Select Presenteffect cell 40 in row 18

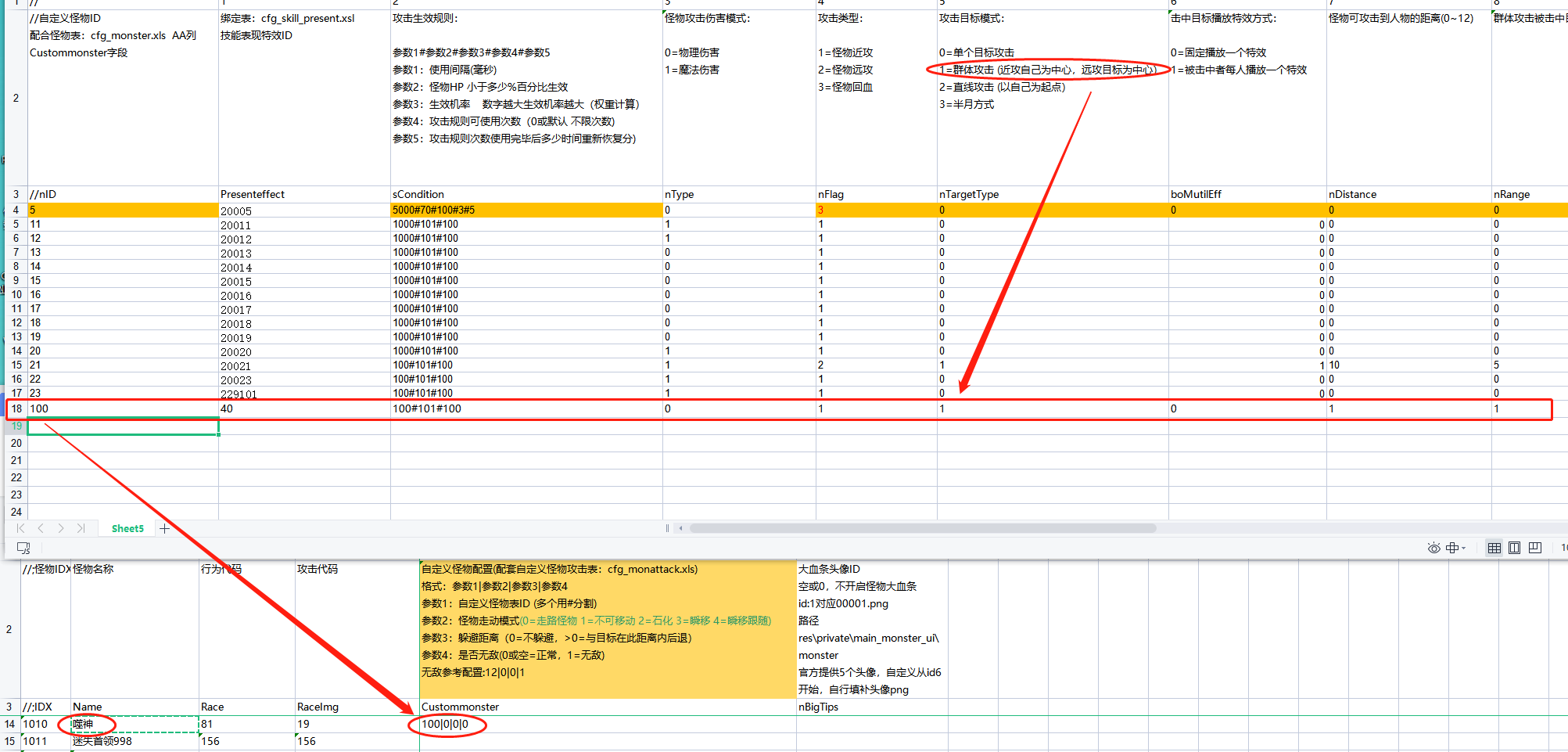coord(304,408)
